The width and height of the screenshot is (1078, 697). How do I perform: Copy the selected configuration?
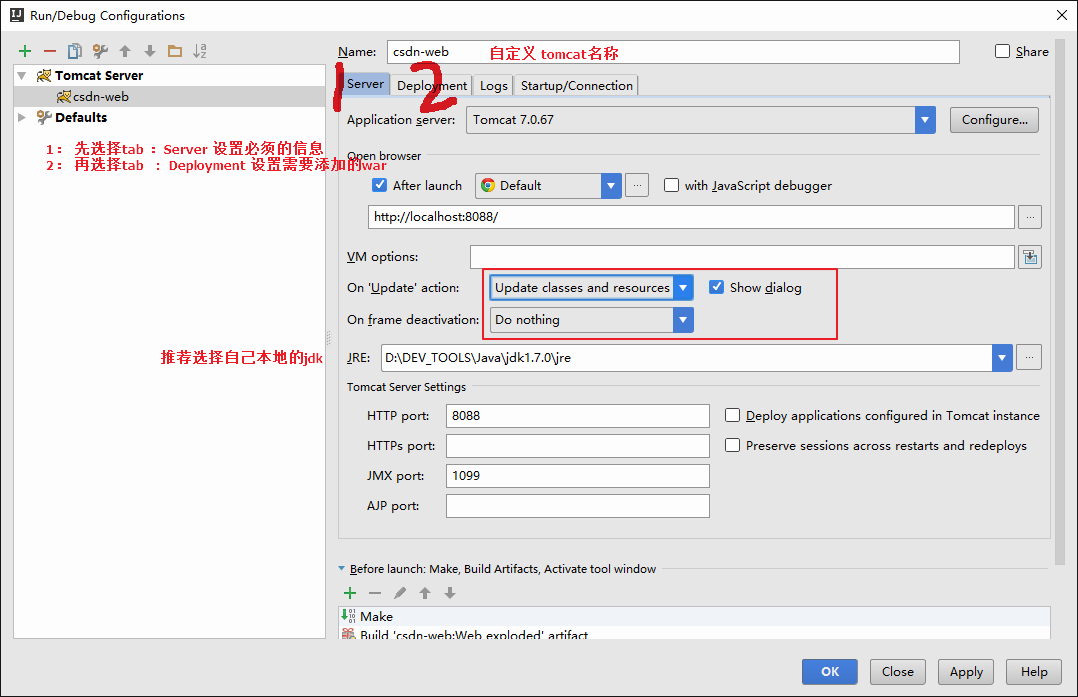74,51
